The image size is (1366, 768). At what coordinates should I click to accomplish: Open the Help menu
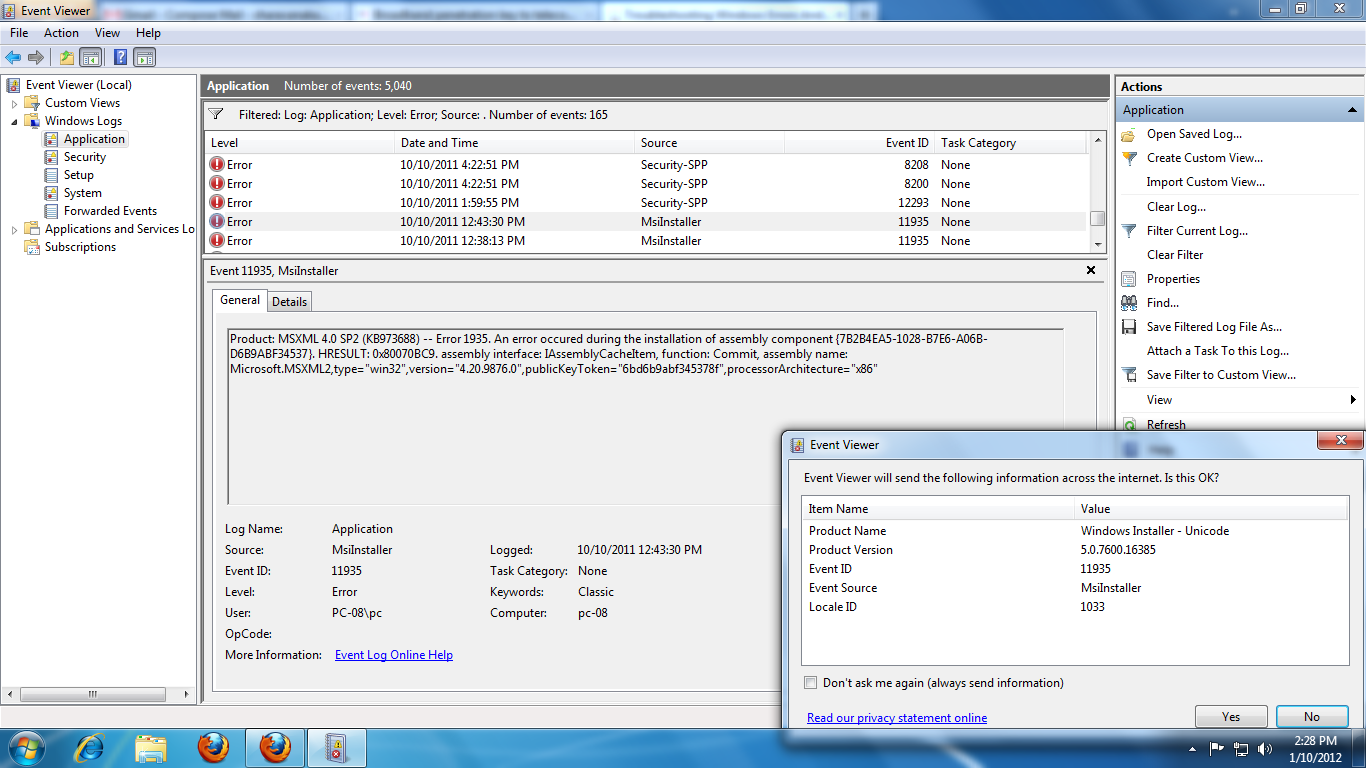point(148,33)
